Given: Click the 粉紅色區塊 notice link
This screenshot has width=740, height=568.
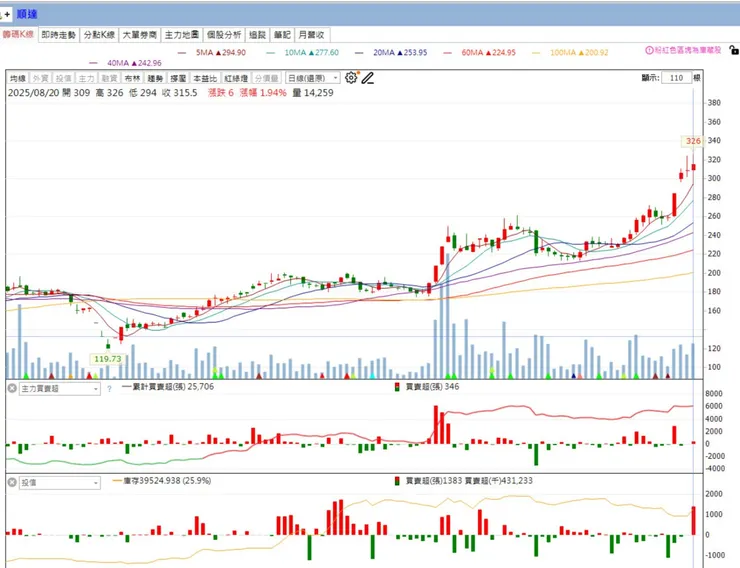Looking at the screenshot, I should click(683, 50).
